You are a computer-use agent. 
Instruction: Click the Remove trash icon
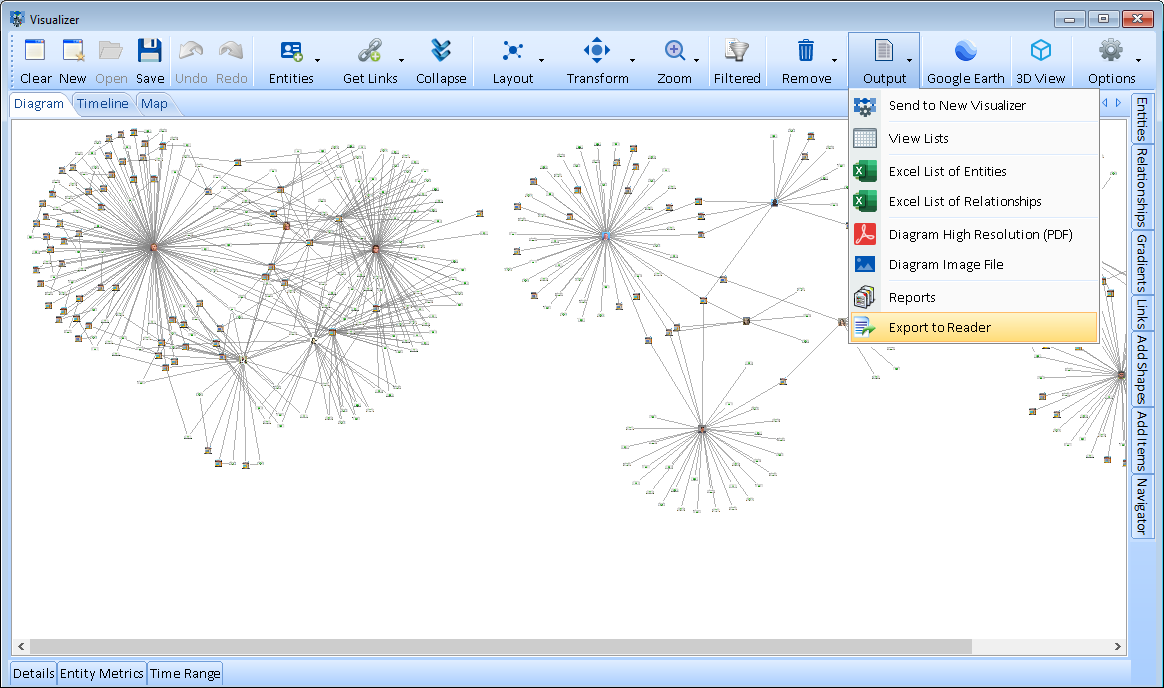coord(806,50)
